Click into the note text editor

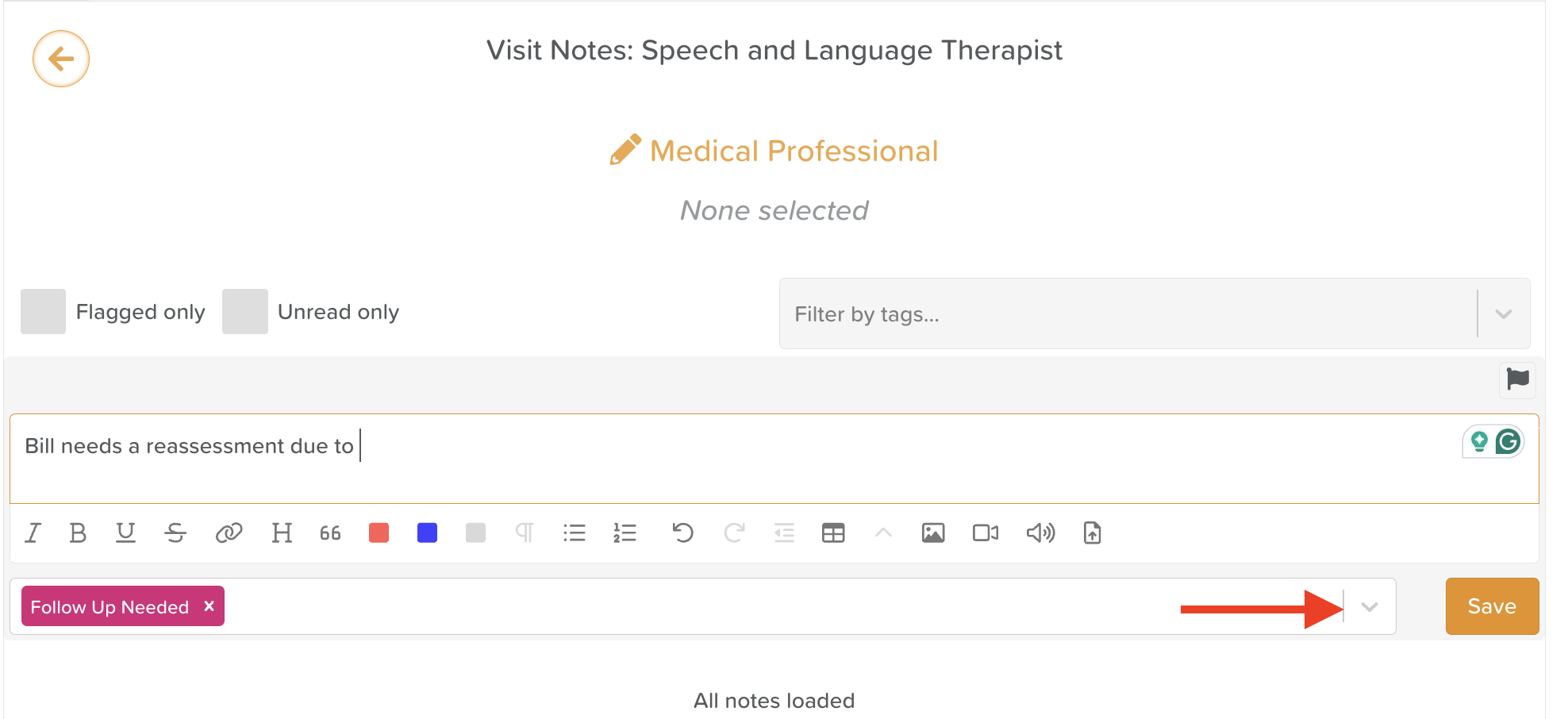click(x=714, y=459)
